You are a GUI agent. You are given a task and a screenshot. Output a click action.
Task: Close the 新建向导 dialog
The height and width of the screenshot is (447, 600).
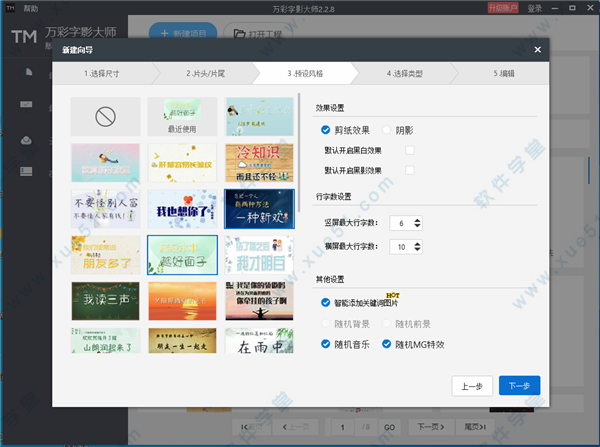pyautogui.click(x=537, y=49)
